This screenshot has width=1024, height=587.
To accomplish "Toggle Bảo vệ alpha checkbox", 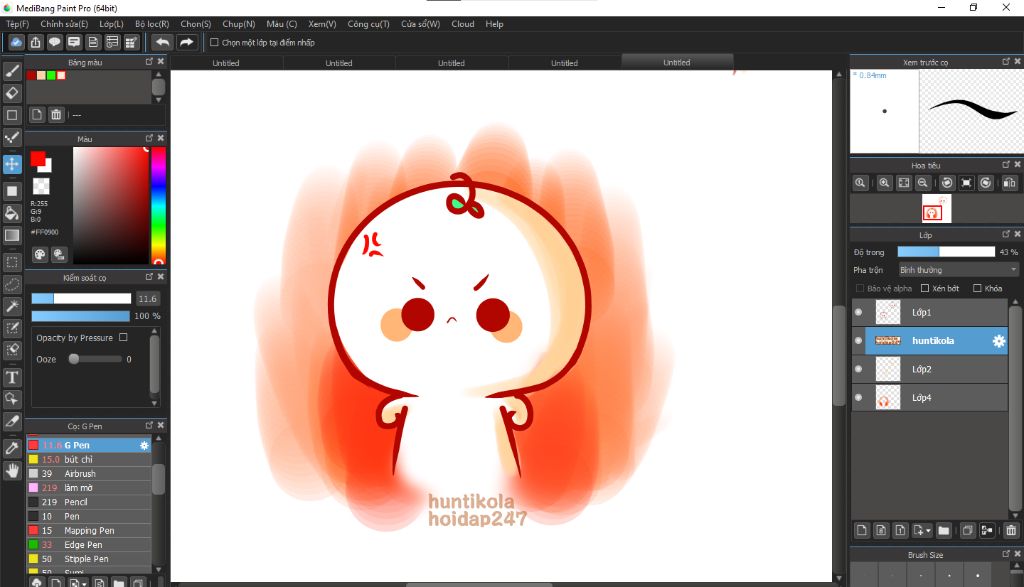I will 859,288.
